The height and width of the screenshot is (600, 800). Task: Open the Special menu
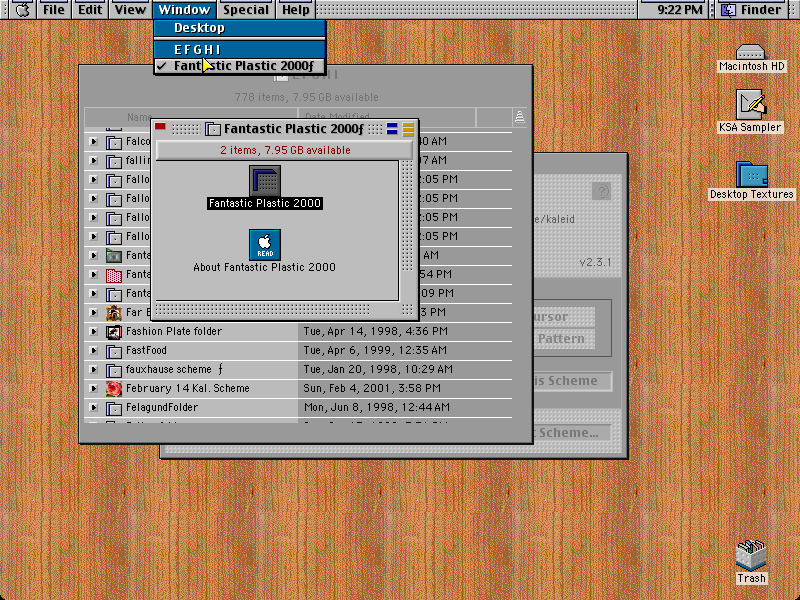click(245, 10)
